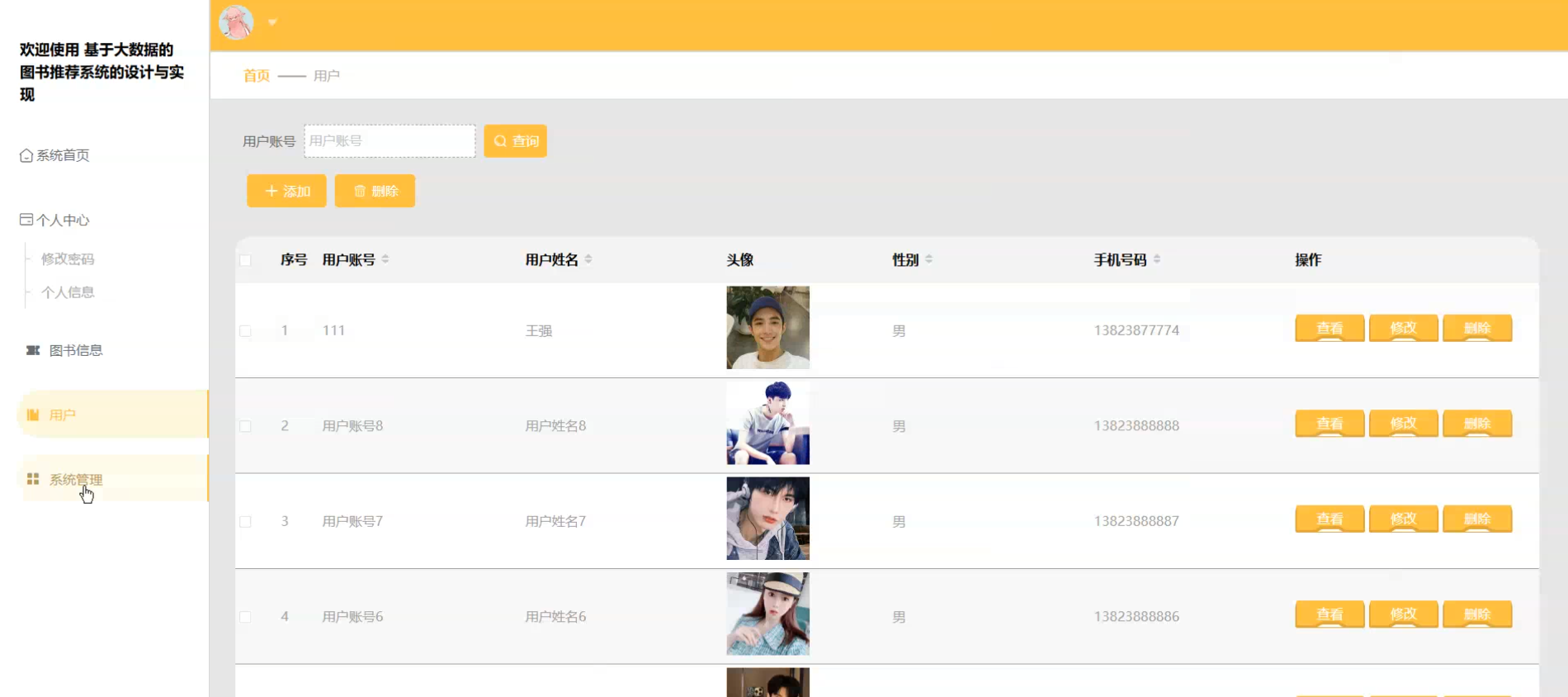
Task: Expand the dropdown arrow beside the avatar
Action: click(272, 22)
